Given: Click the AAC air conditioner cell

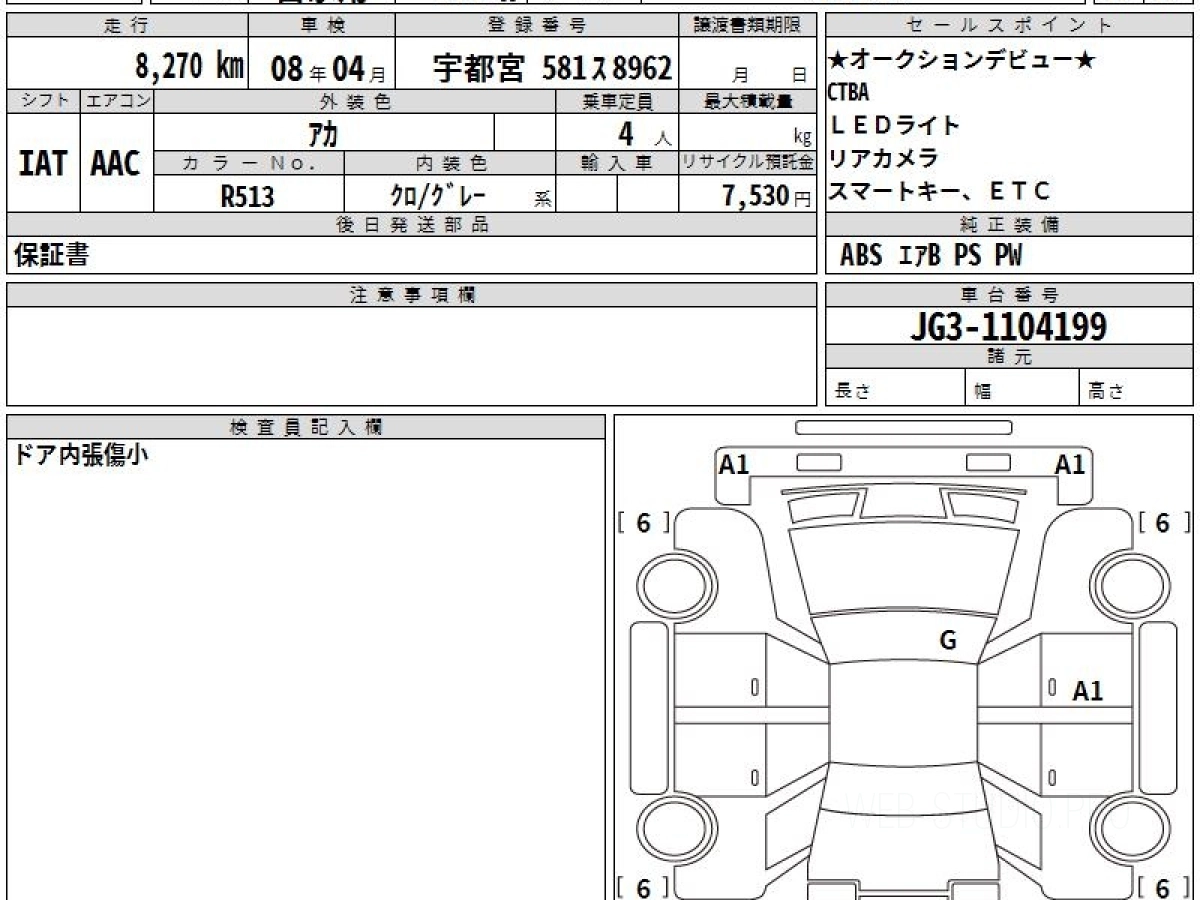Looking at the screenshot, I should click(116, 163).
